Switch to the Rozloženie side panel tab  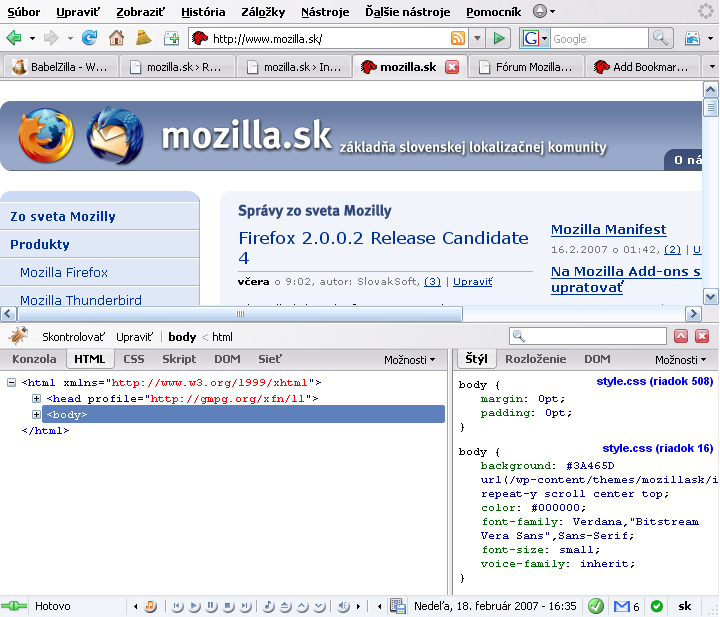pos(535,359)
